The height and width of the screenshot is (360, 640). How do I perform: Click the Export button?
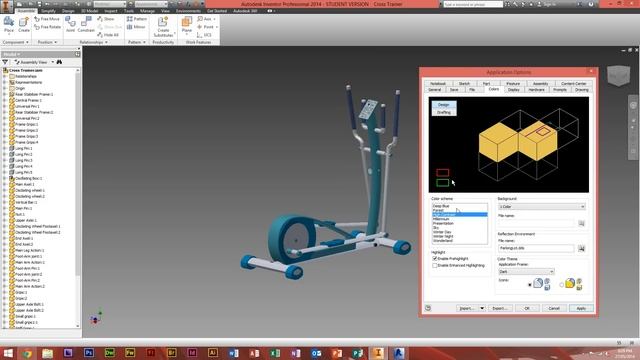coord(499,309)
